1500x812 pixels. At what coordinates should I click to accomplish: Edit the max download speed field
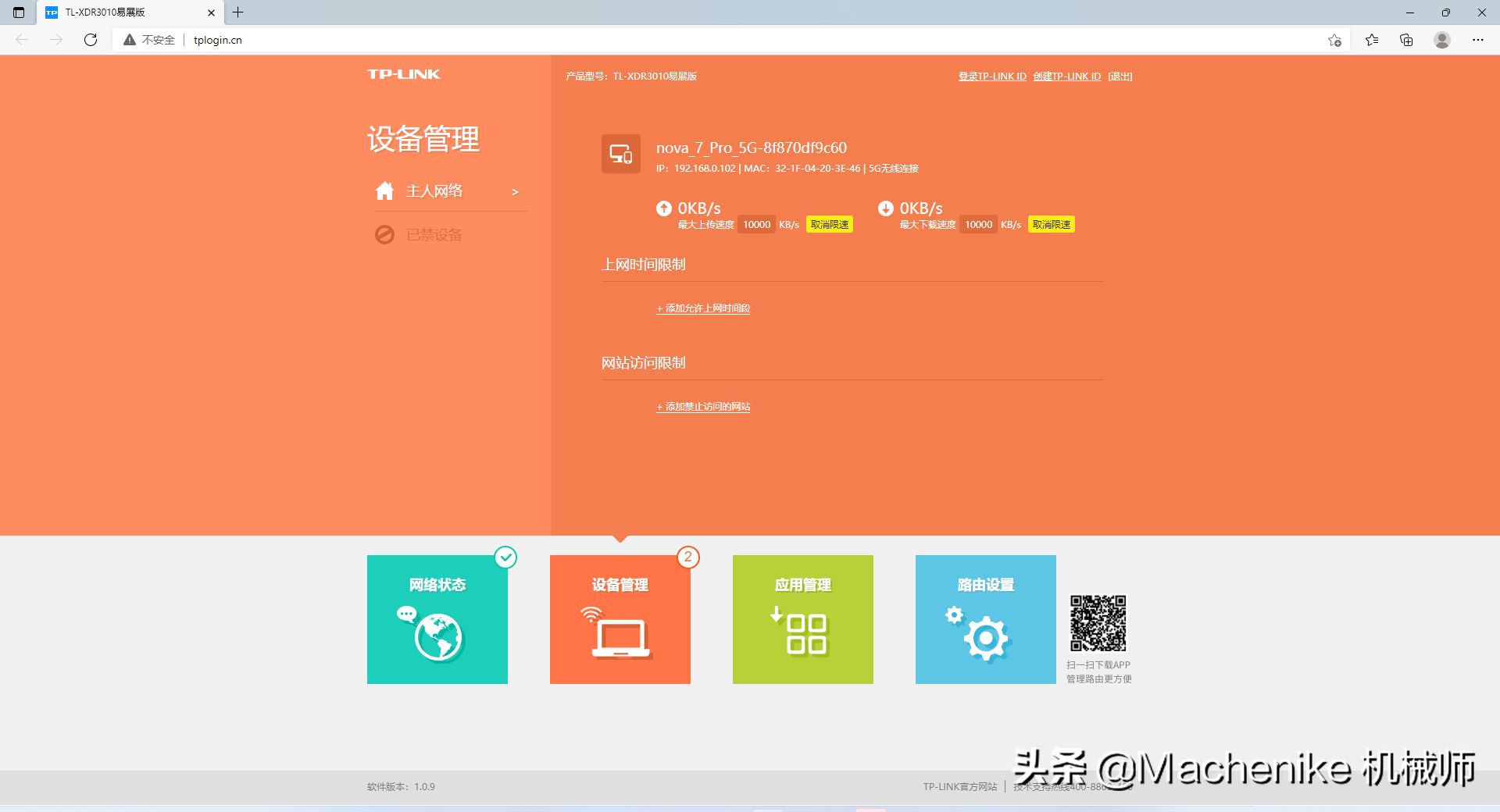coord(978,225)
